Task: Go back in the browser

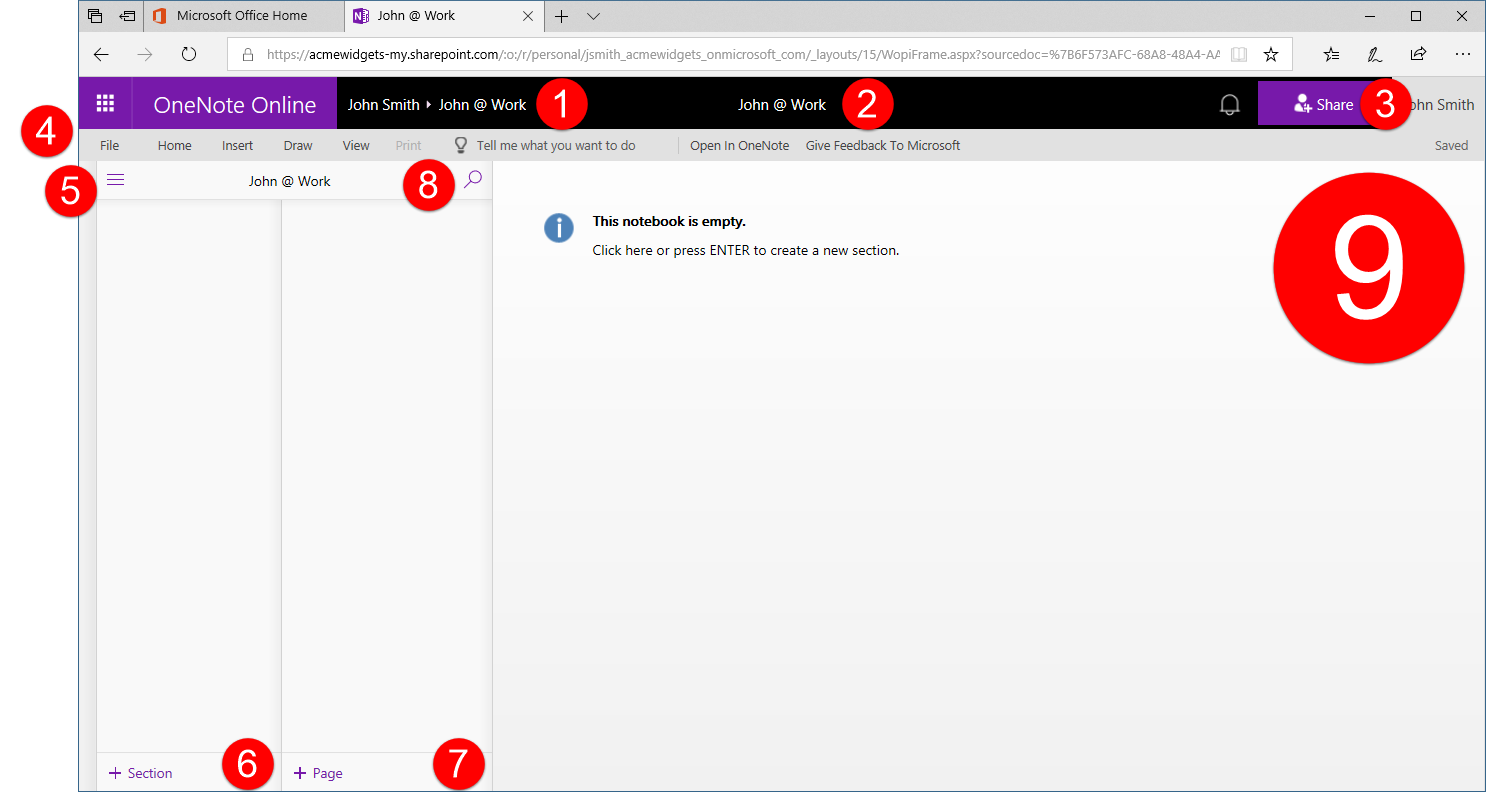Action: [101, 54]
